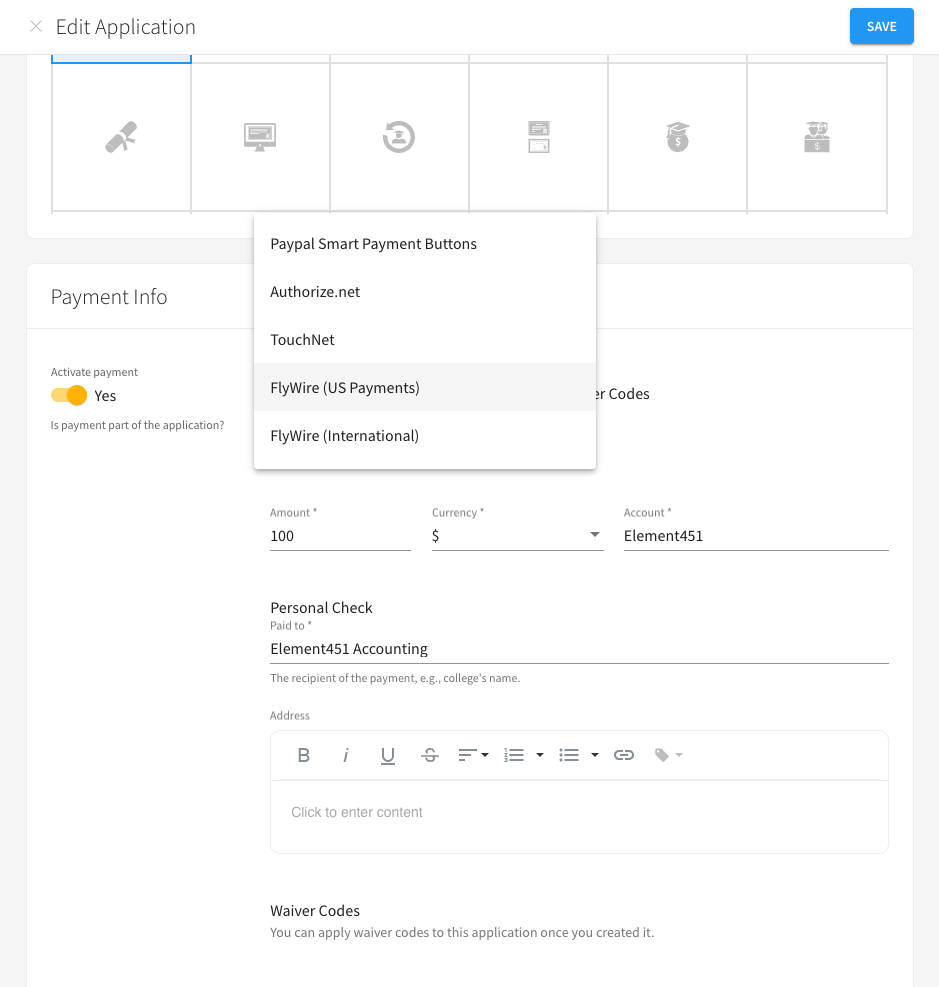Click the SAVE button

click(x=881, y=26)
